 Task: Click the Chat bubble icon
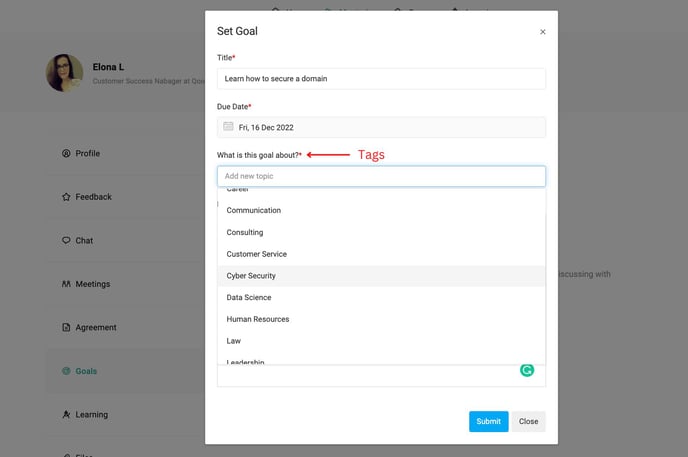click(66, 241)
